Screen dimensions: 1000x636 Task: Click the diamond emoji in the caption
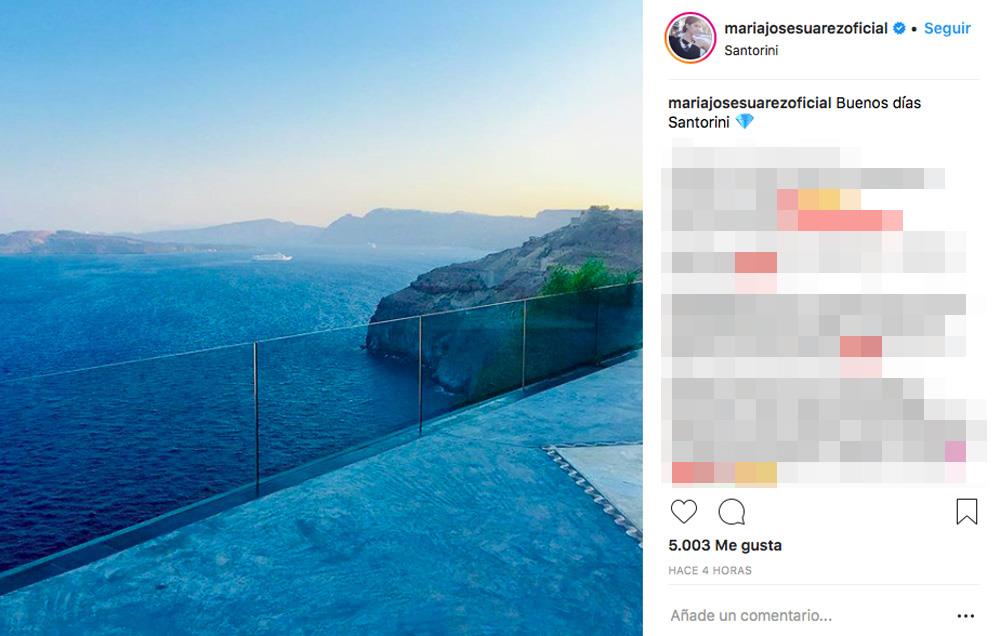[744, 121]
